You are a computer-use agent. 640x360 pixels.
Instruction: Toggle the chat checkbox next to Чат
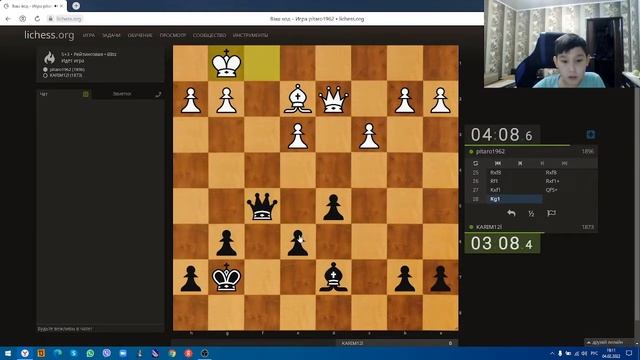click(x=86, y=94)
